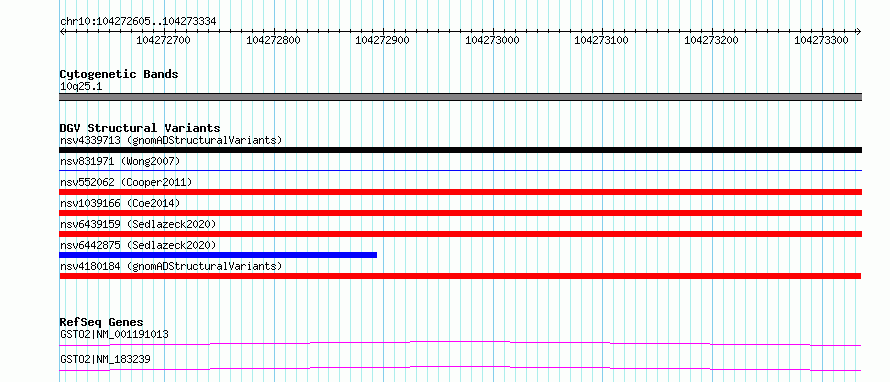Click the red nsv4180184 variant bar

460,276
